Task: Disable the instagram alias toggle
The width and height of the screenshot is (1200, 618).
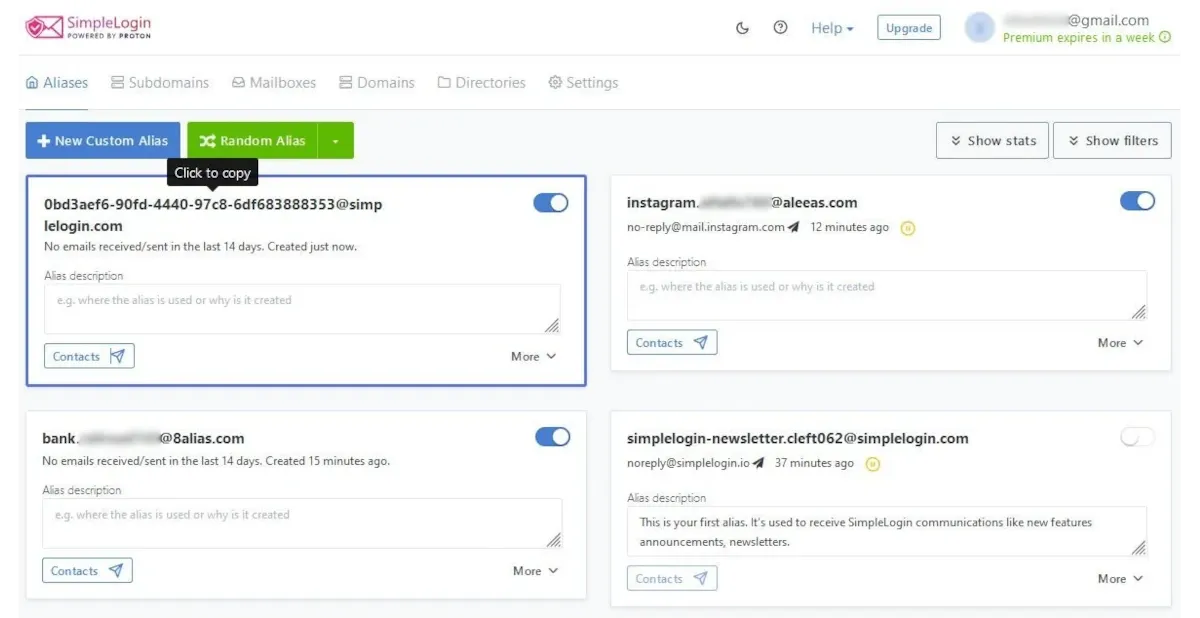Action: click(1137, 201)
